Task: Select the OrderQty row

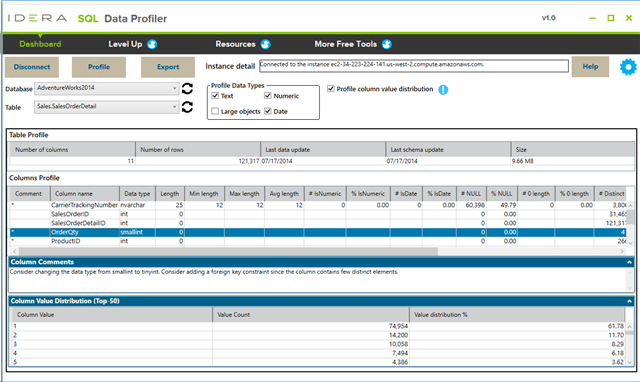Action: point(318,232)
